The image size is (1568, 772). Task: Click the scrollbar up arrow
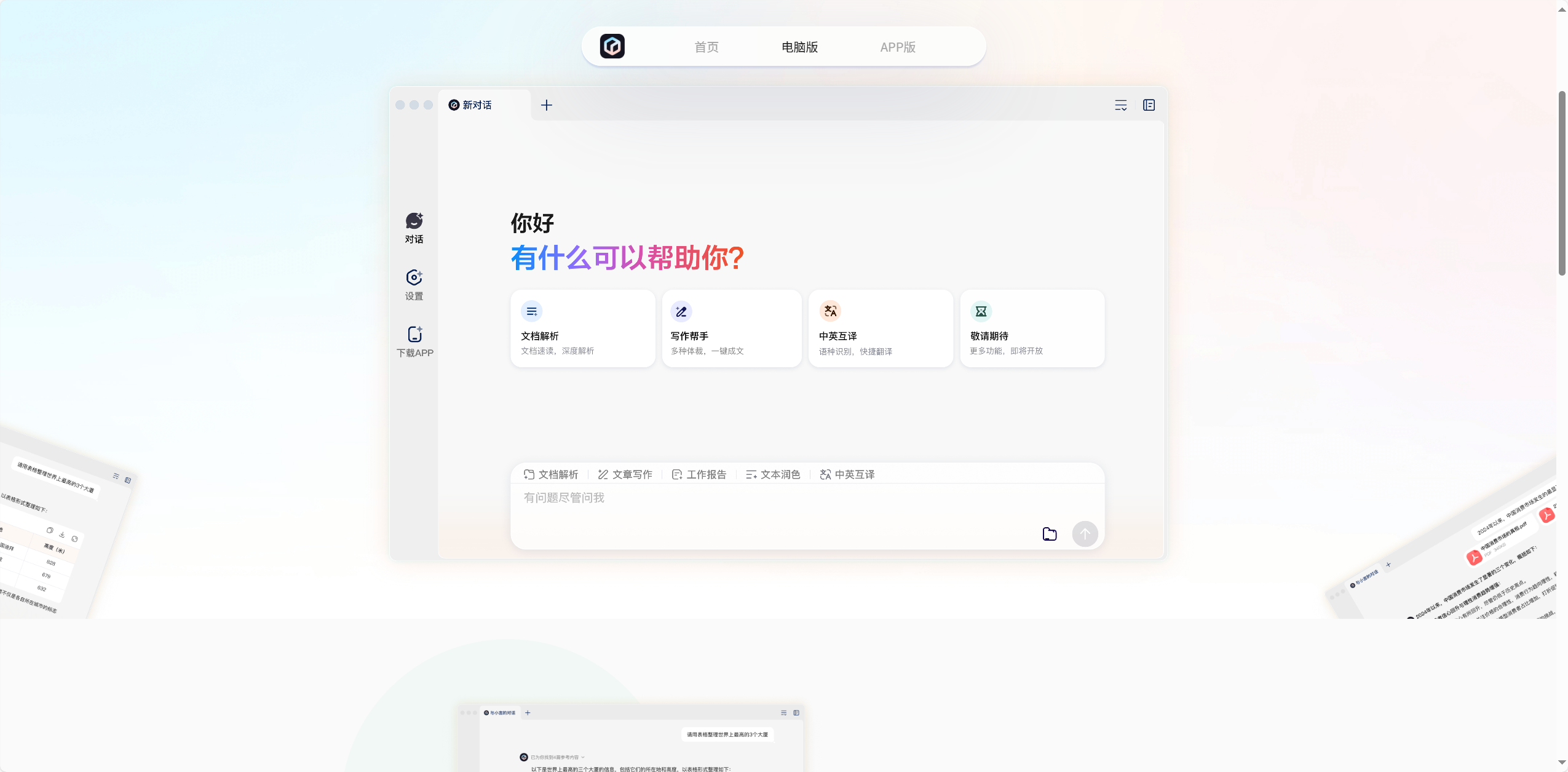1562,9
